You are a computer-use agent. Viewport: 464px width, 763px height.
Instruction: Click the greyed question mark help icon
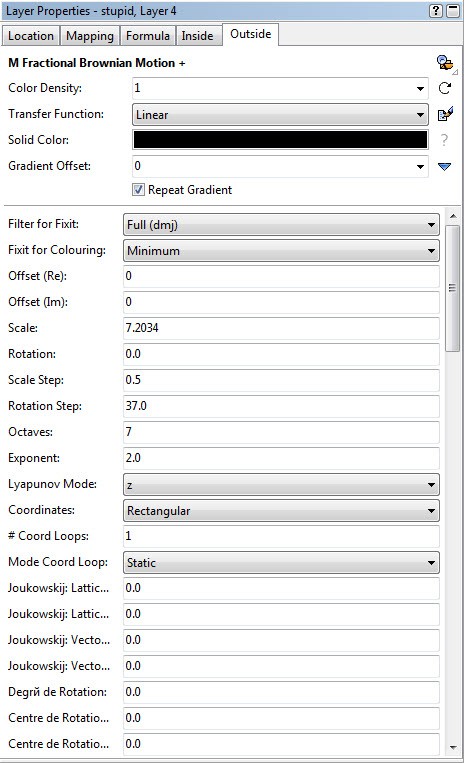(444, 140)
